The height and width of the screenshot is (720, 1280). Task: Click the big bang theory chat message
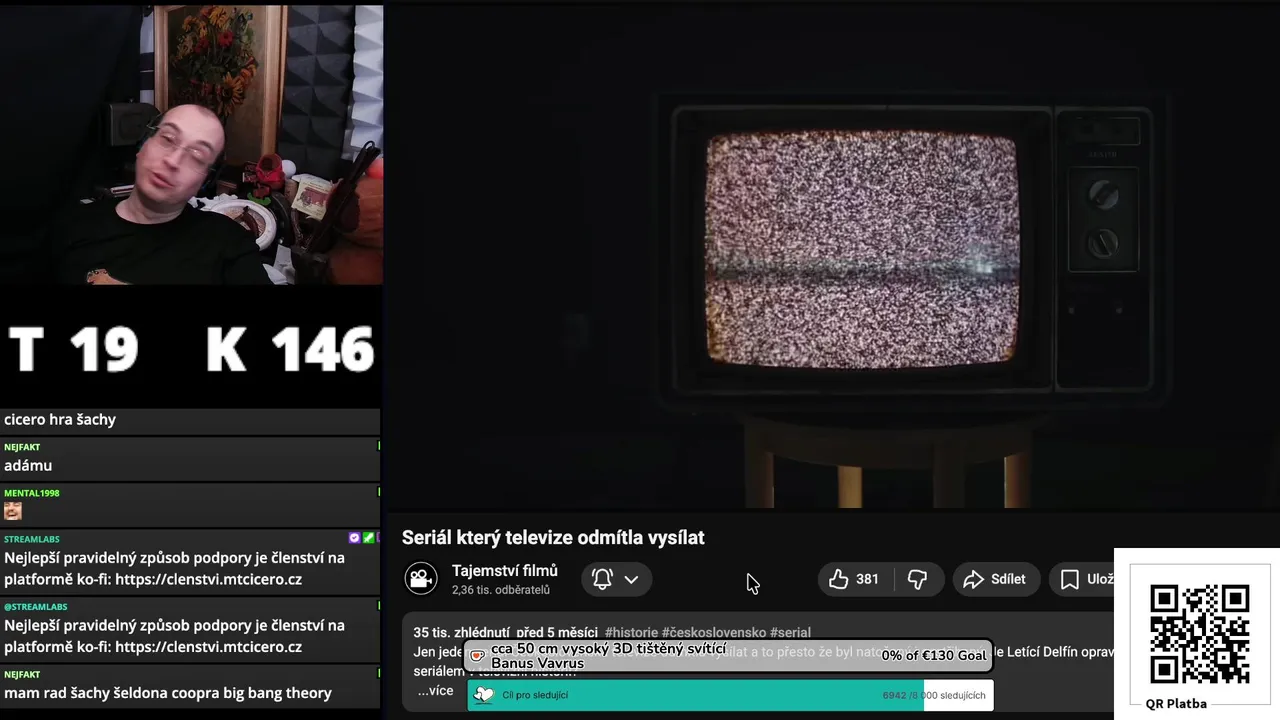click(168, 693)
